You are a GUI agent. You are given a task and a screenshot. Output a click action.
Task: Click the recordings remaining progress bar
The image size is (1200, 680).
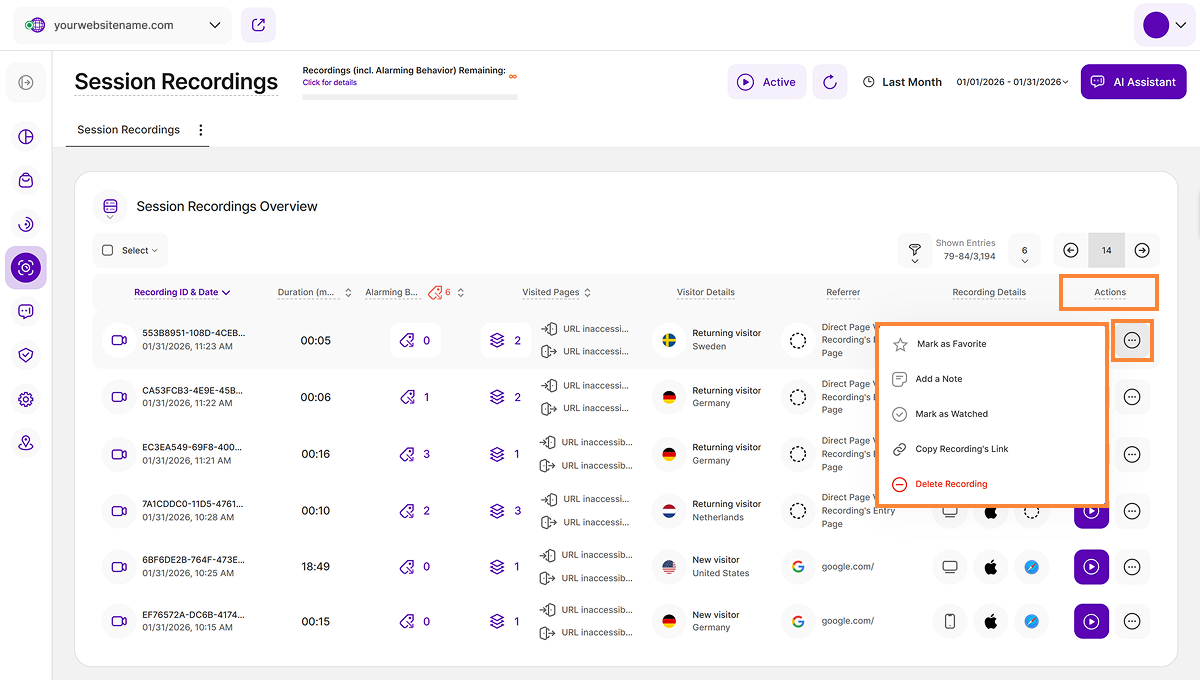click(x=410, y=97)
